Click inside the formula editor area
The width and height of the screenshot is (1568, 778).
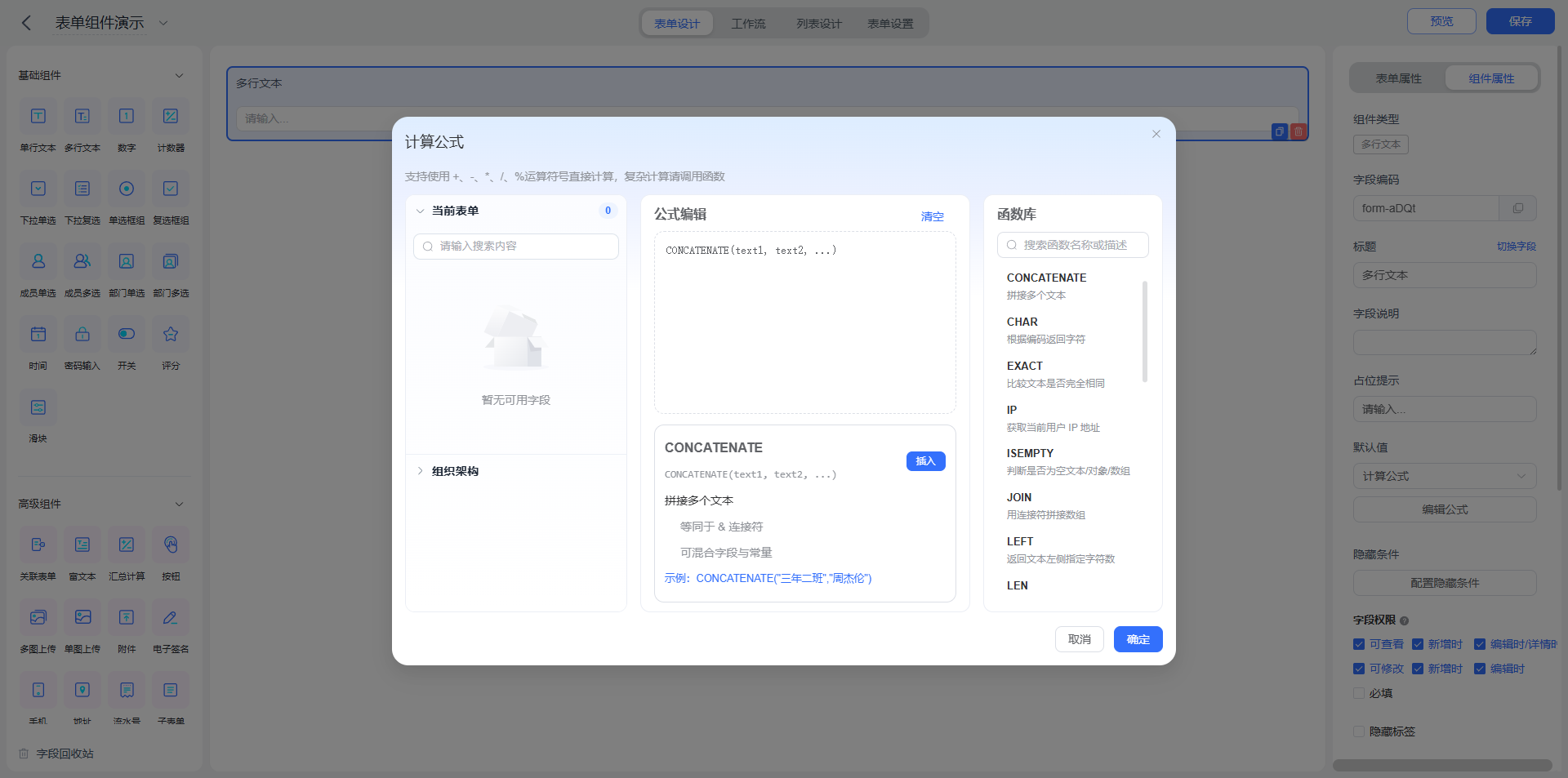[805, 322]
